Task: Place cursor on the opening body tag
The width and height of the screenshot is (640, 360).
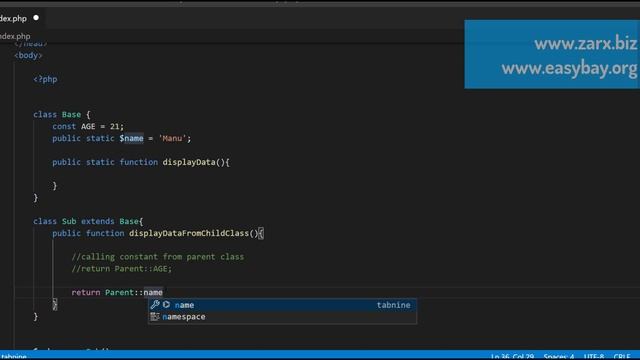Action: pos(28,56)
